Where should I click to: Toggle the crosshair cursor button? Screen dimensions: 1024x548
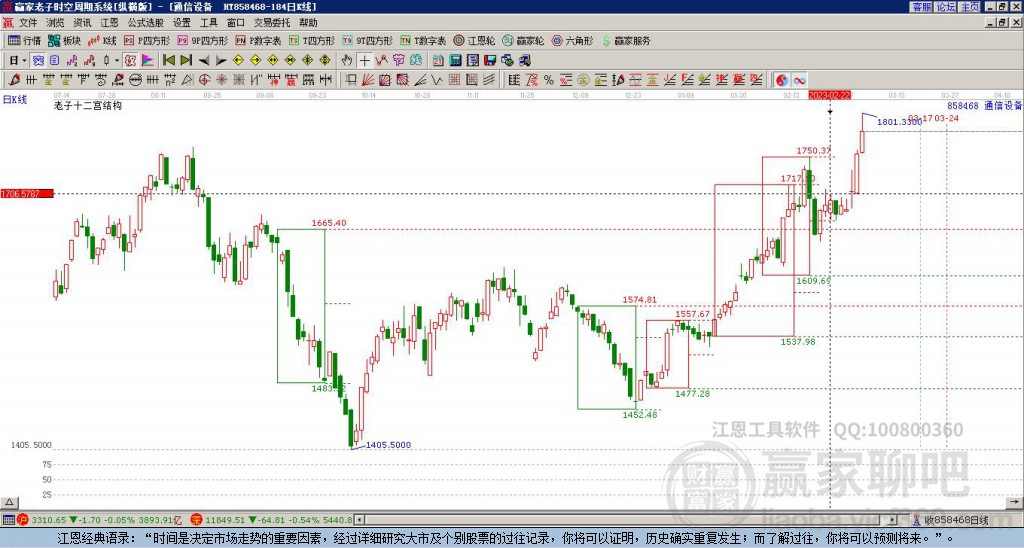pyautogui.click(x=364, y=60)
